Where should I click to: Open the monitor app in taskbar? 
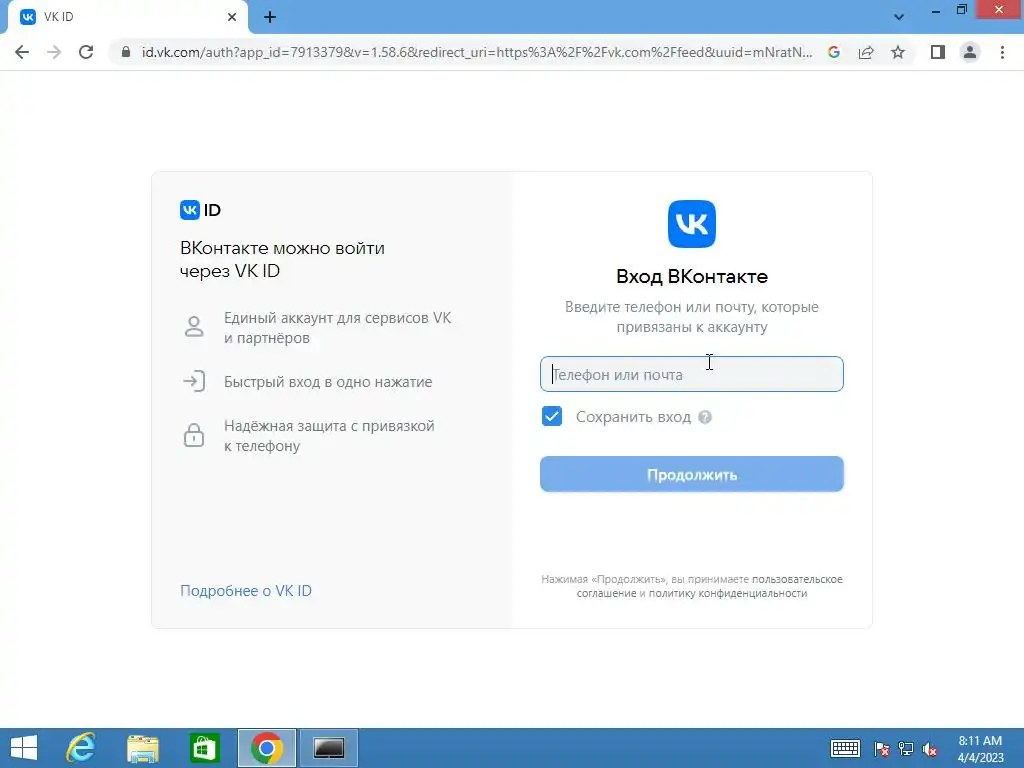click(x=328, y=748)
